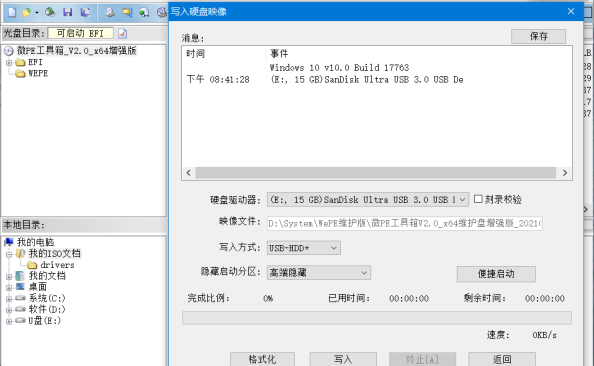Click the 时间 column header
Screen dimensions: 594x366
tap(195, 54)
